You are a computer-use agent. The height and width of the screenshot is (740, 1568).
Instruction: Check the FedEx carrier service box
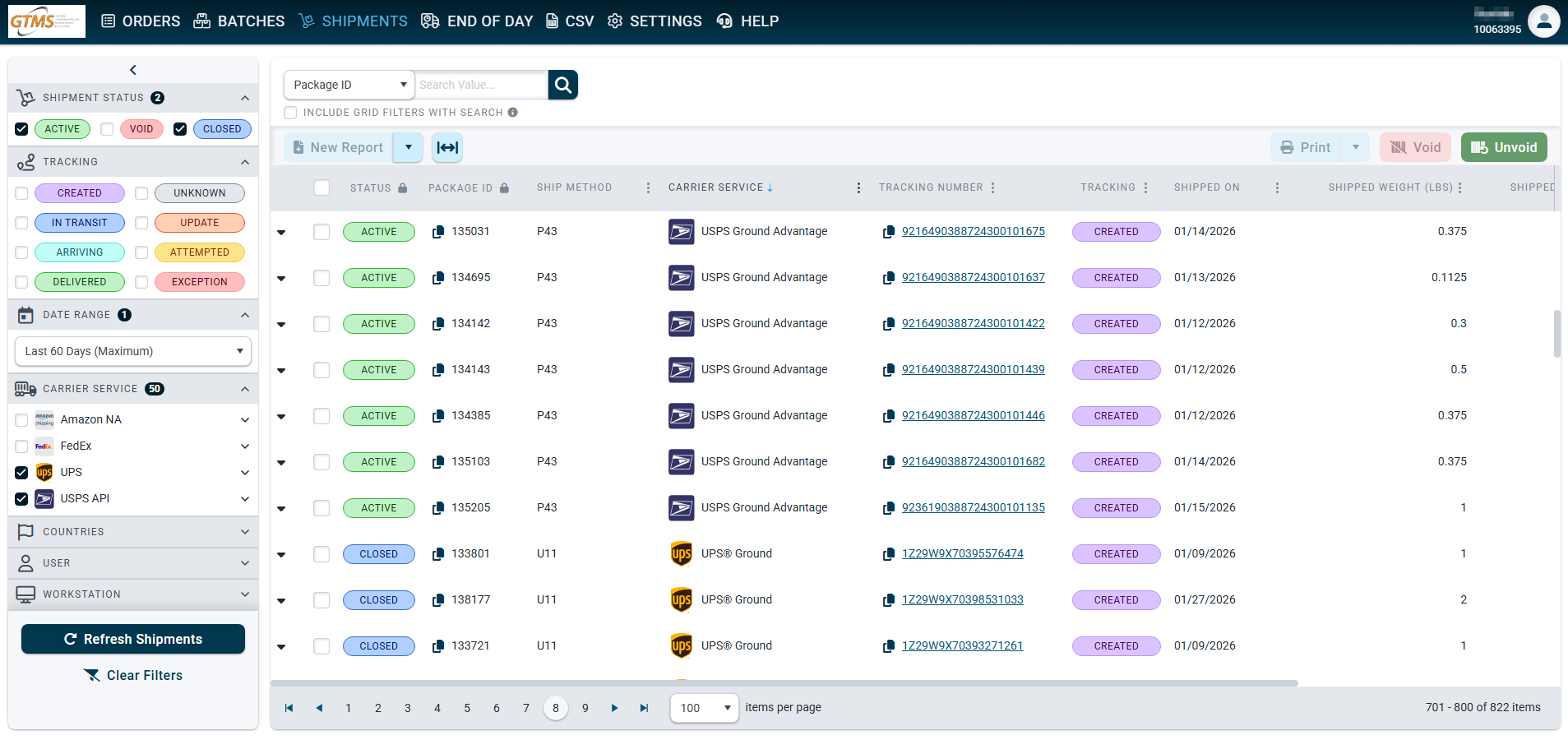[x=22, y=446]
